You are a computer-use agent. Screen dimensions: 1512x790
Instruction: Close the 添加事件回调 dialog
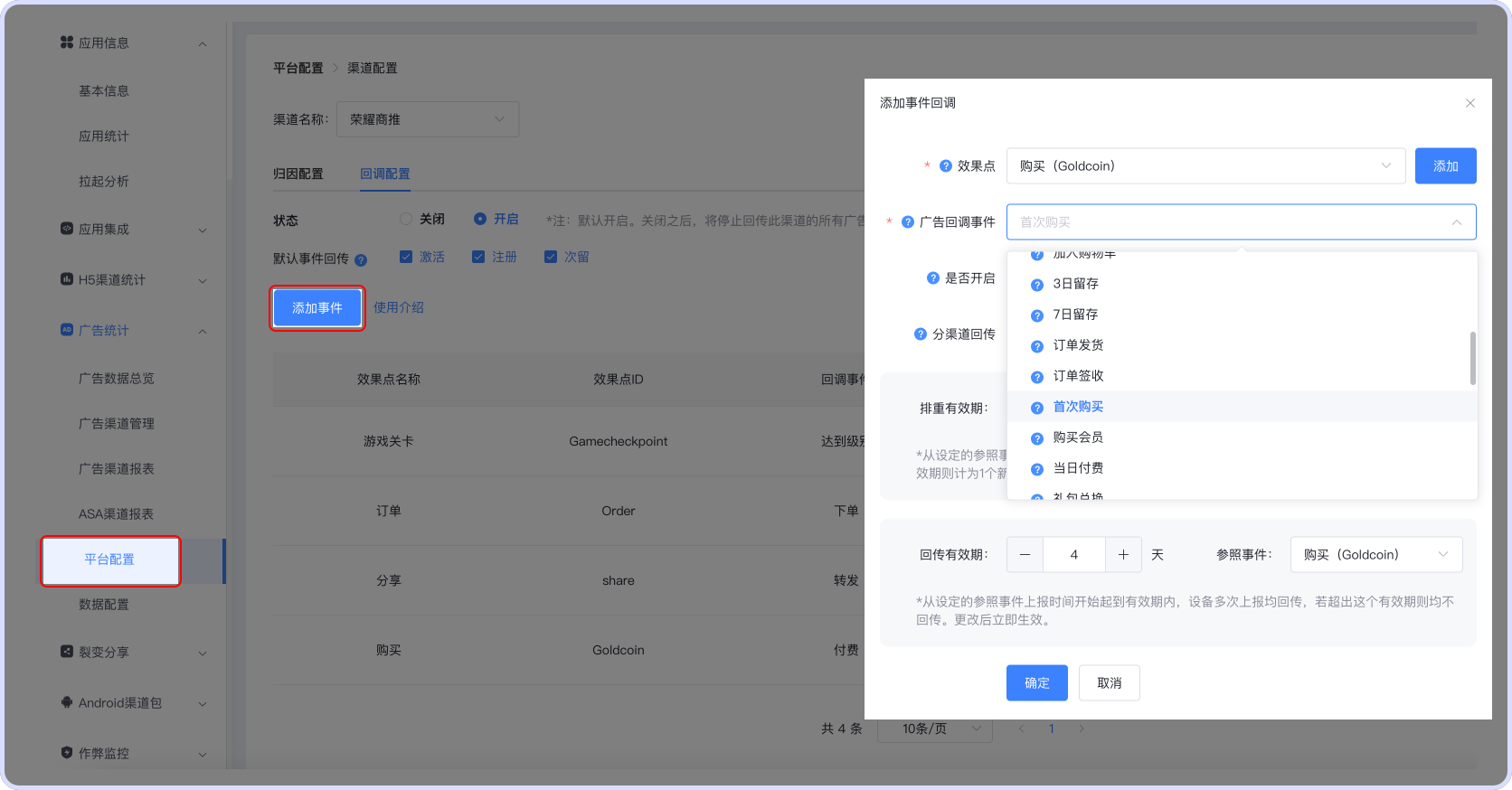pos(1470,103)
